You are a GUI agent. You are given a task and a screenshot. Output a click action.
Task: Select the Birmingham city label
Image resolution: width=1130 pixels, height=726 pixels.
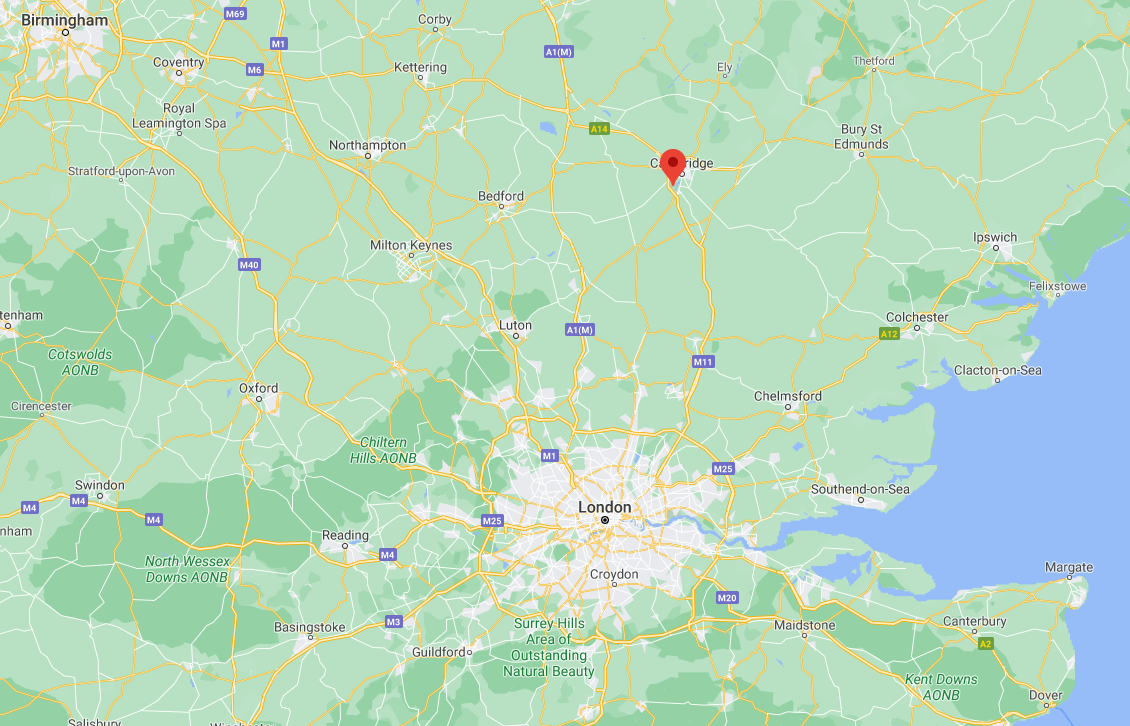coord(65,20)
